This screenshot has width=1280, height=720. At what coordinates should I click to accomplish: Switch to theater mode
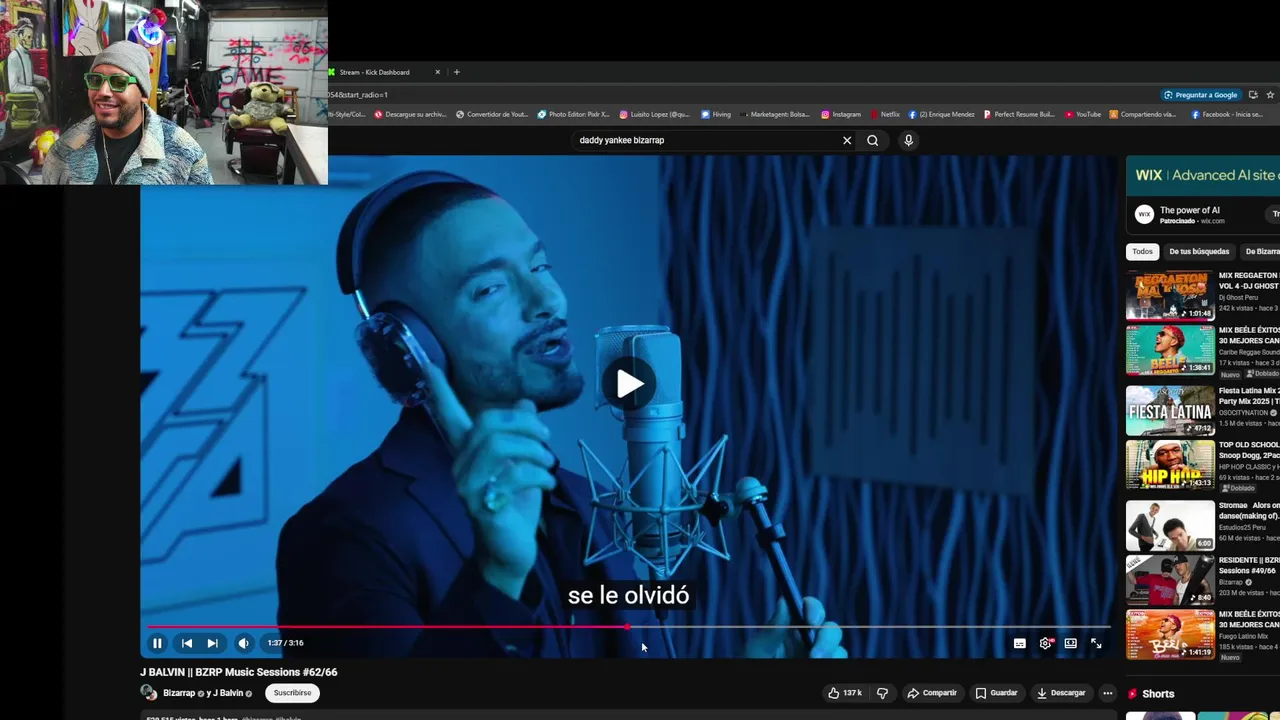tap(1070, 643)
